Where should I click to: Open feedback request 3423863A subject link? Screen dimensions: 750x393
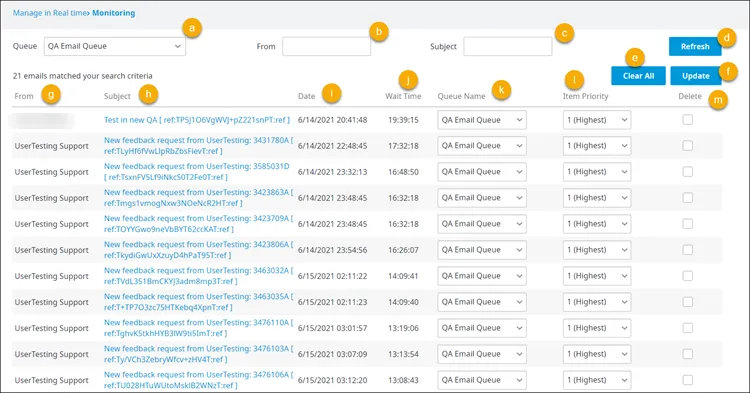pos(198,197)
